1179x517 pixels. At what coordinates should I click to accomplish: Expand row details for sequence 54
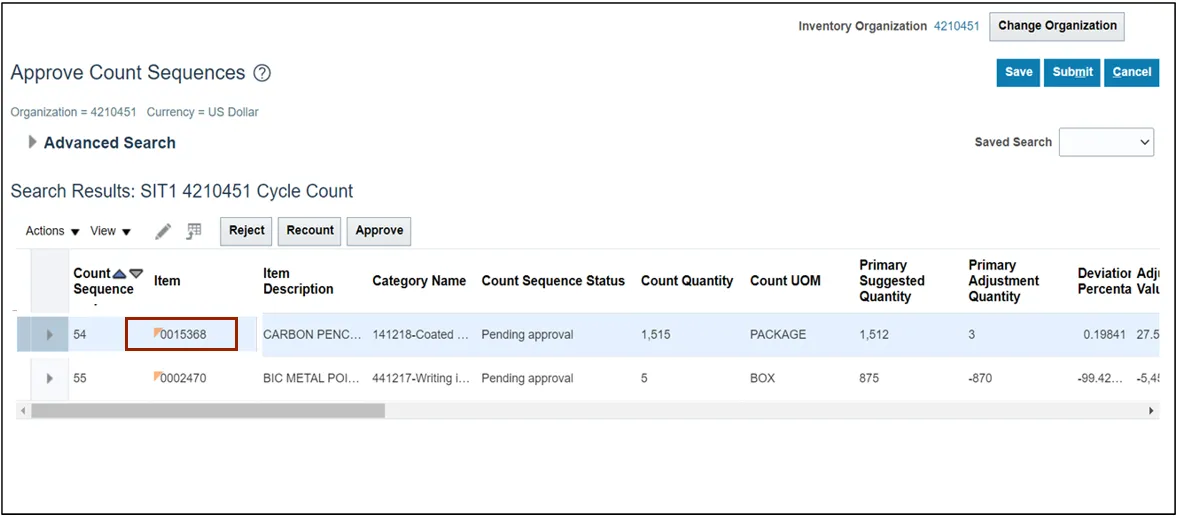point(49,335)
